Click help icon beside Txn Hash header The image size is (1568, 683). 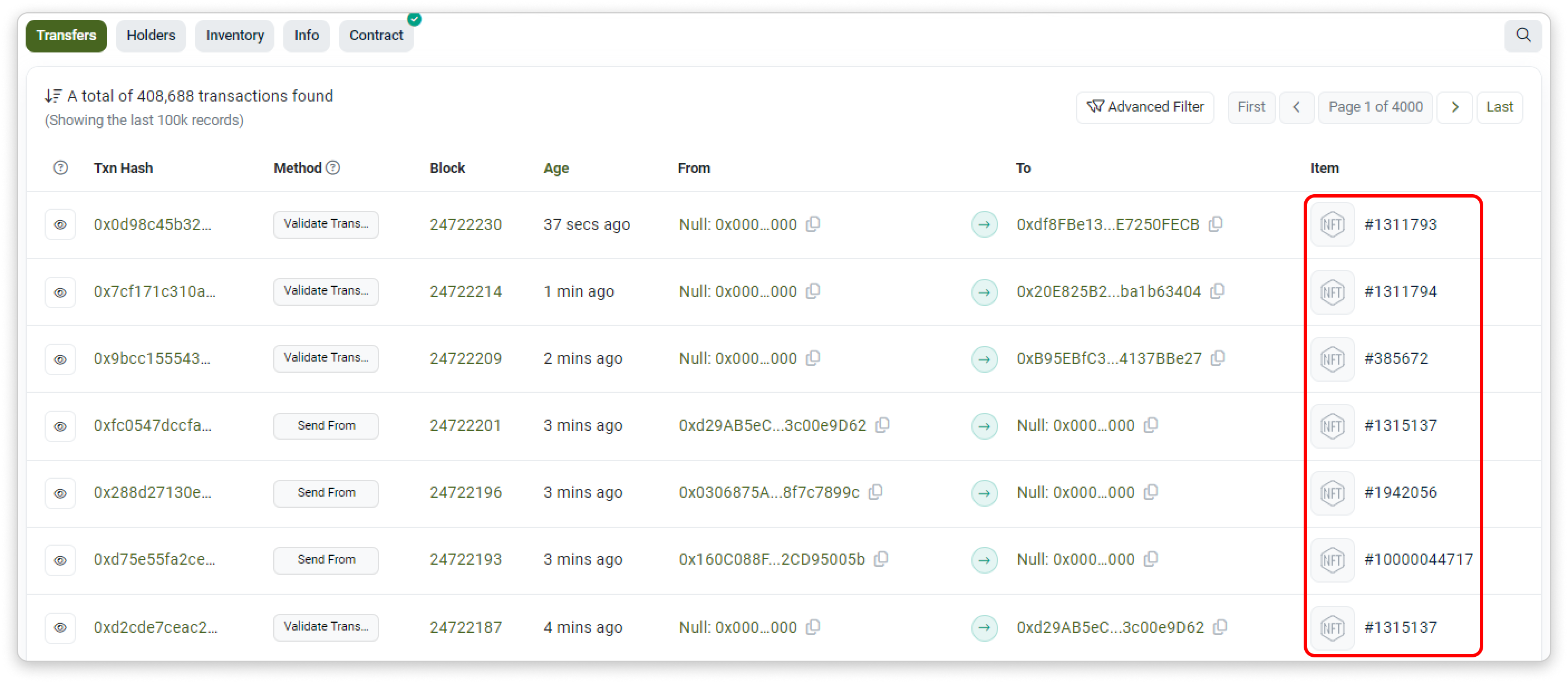[60, 167]
